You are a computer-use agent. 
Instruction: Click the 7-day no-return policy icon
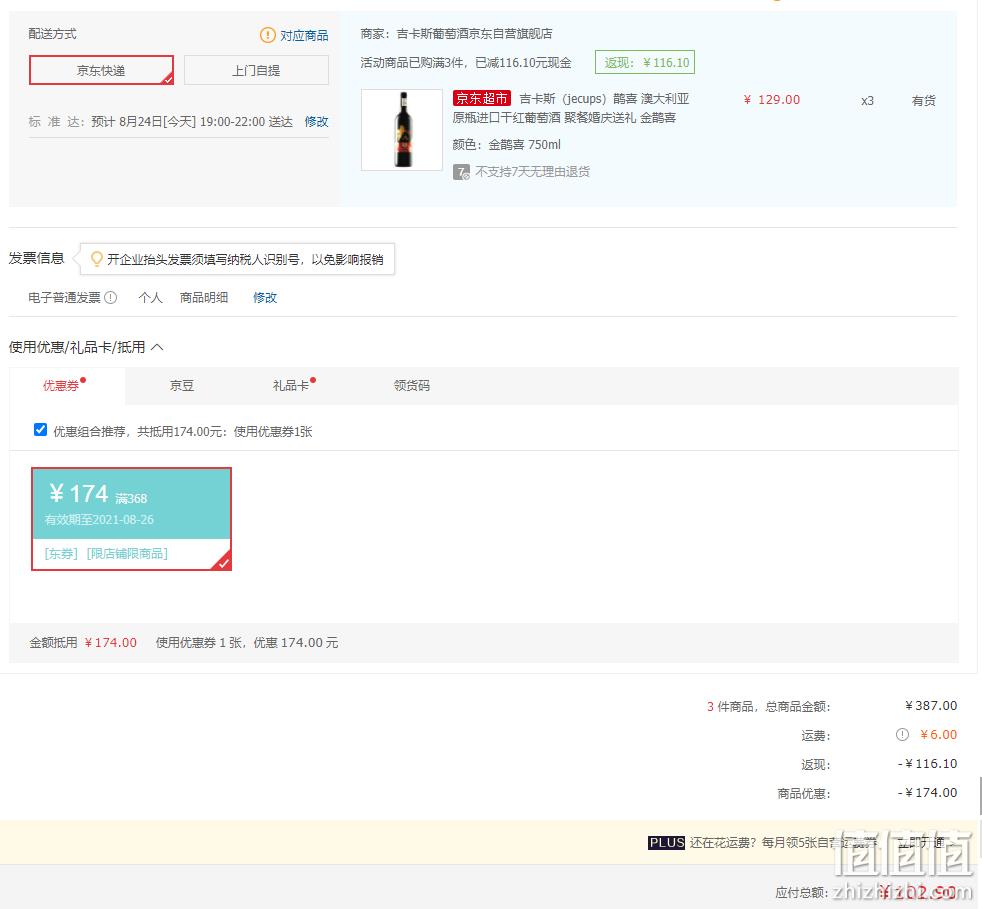coord(461,172)
